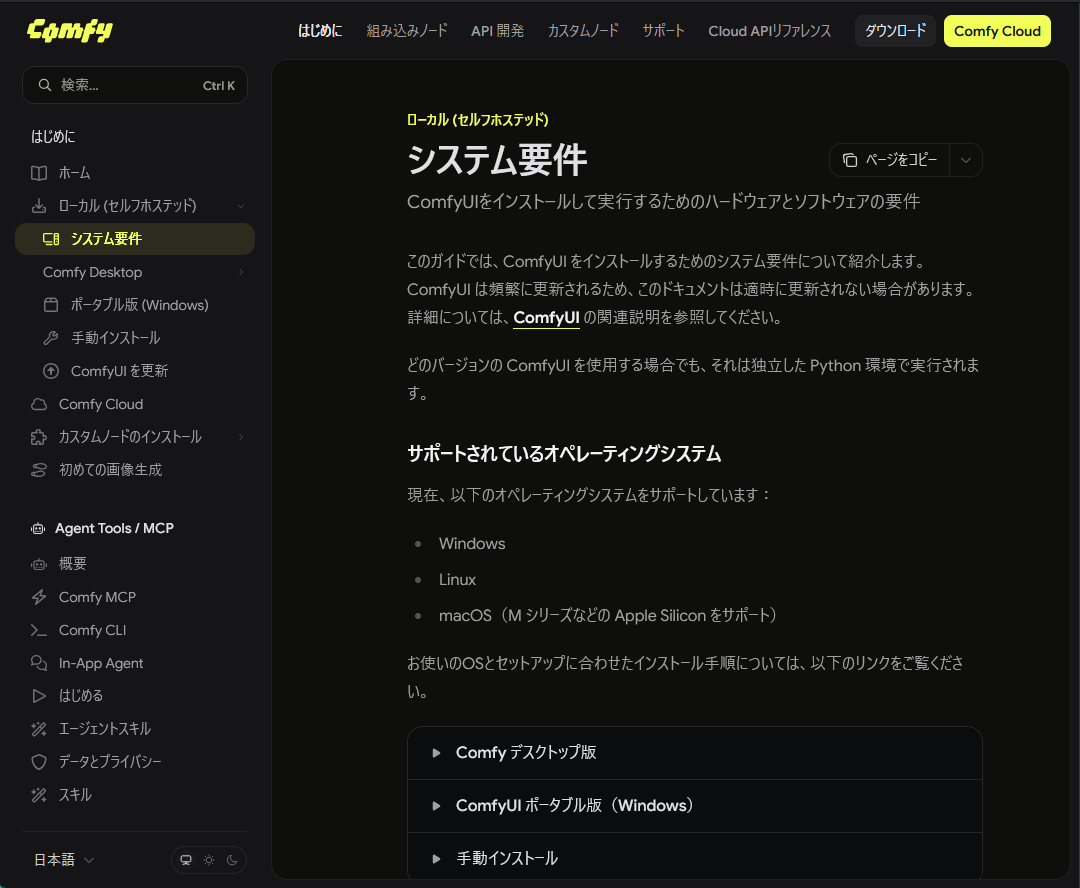Screen dimensions: 1080x888
Task: Open the はじめに top tab
Action: tap(320, 31)
